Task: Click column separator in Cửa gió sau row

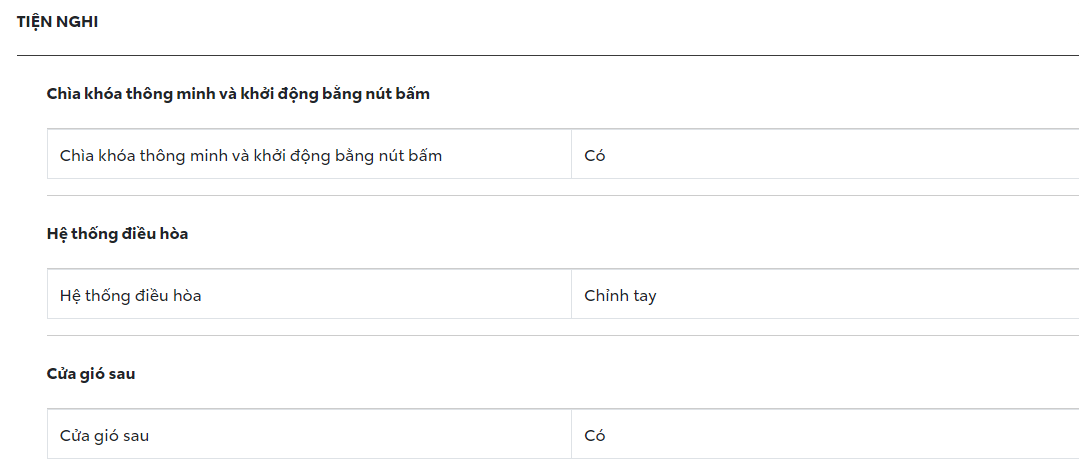Action: [571, 434]
